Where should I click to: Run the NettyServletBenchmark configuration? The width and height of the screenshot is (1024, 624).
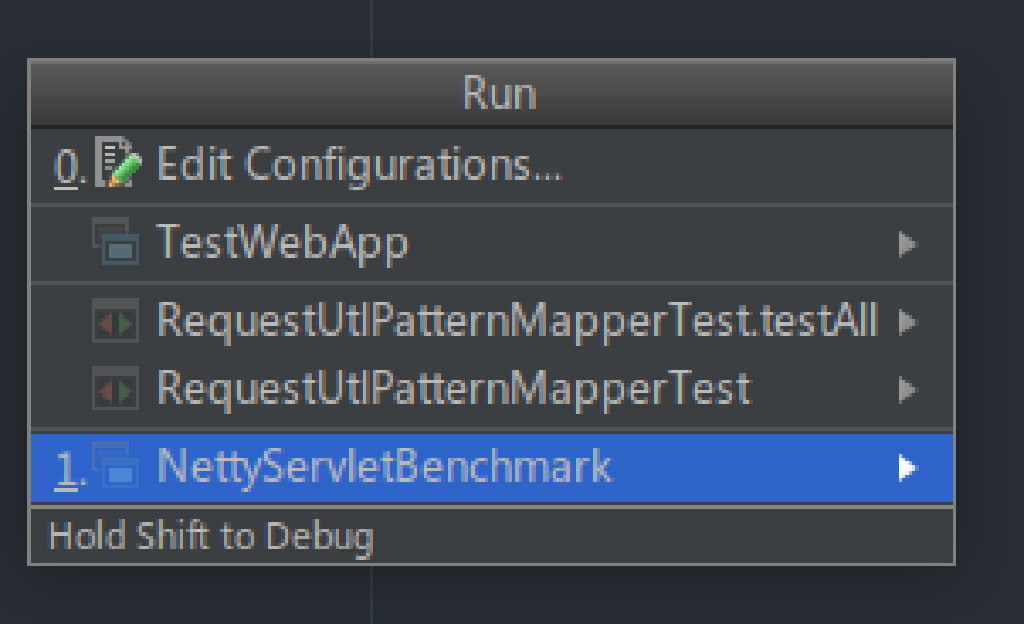384,467
